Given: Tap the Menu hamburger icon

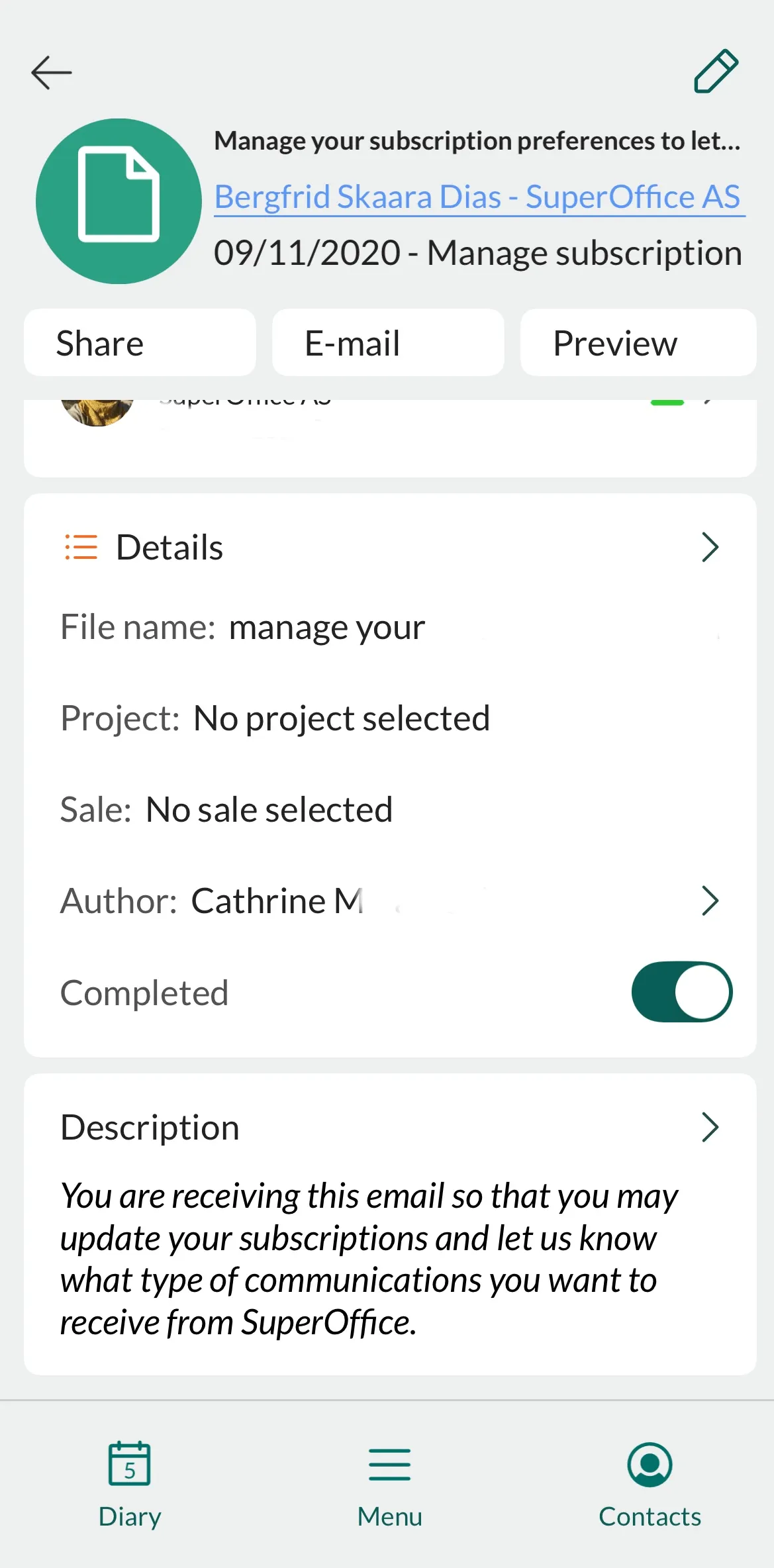Looking at the screenshot, I should [389, 1464].
